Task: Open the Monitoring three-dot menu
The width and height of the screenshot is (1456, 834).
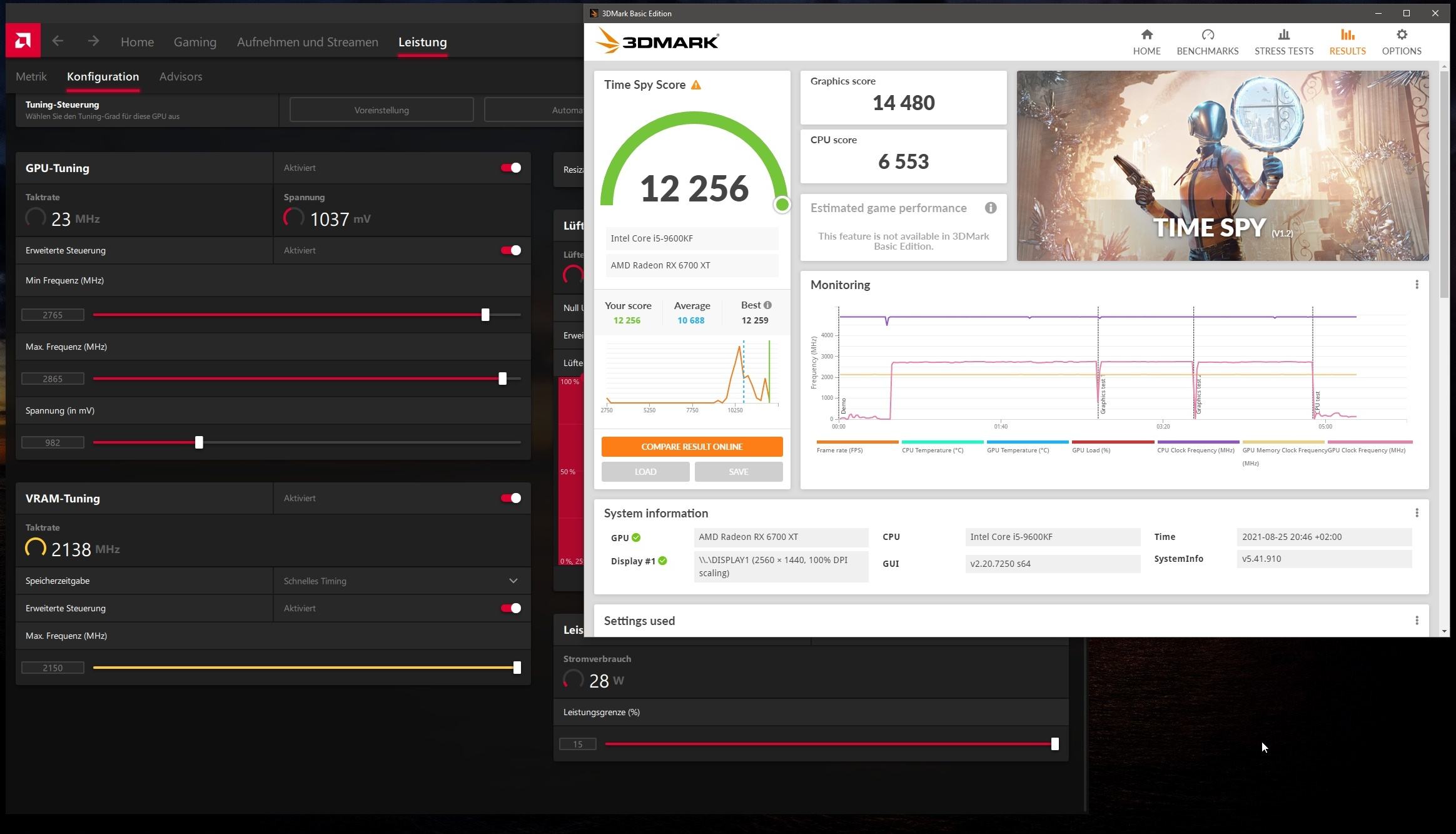Action: [1417, 285]
